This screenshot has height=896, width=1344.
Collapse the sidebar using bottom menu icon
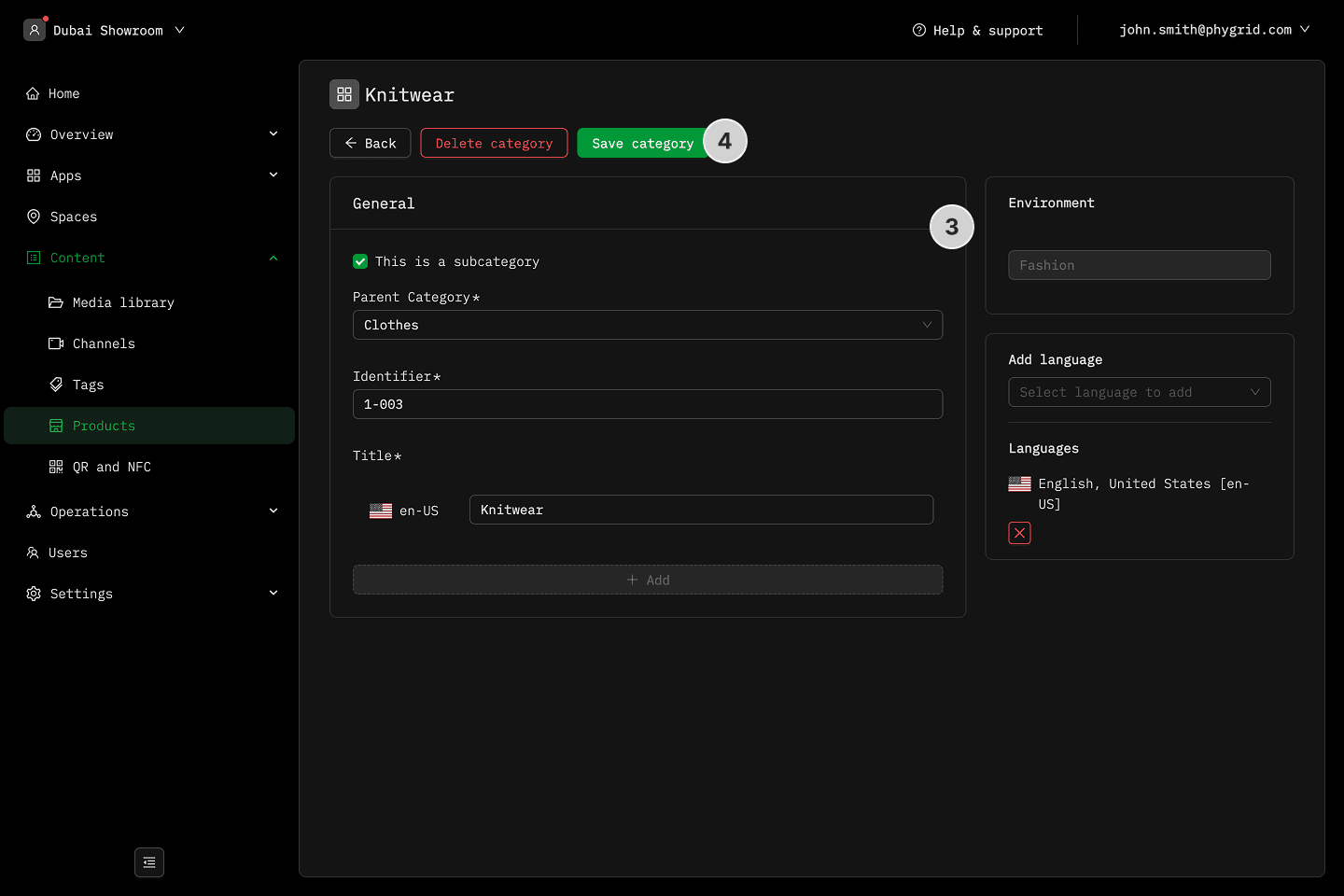pyautogui.click(x=149, y=862)
